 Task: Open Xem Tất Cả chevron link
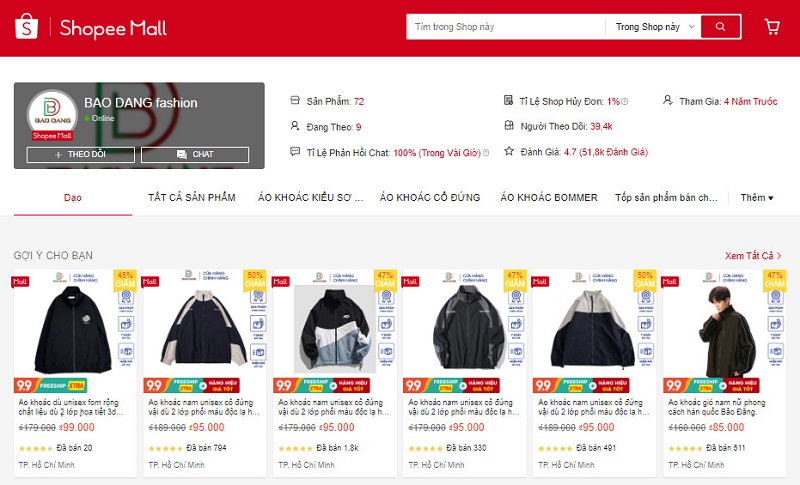click(753, 256)
